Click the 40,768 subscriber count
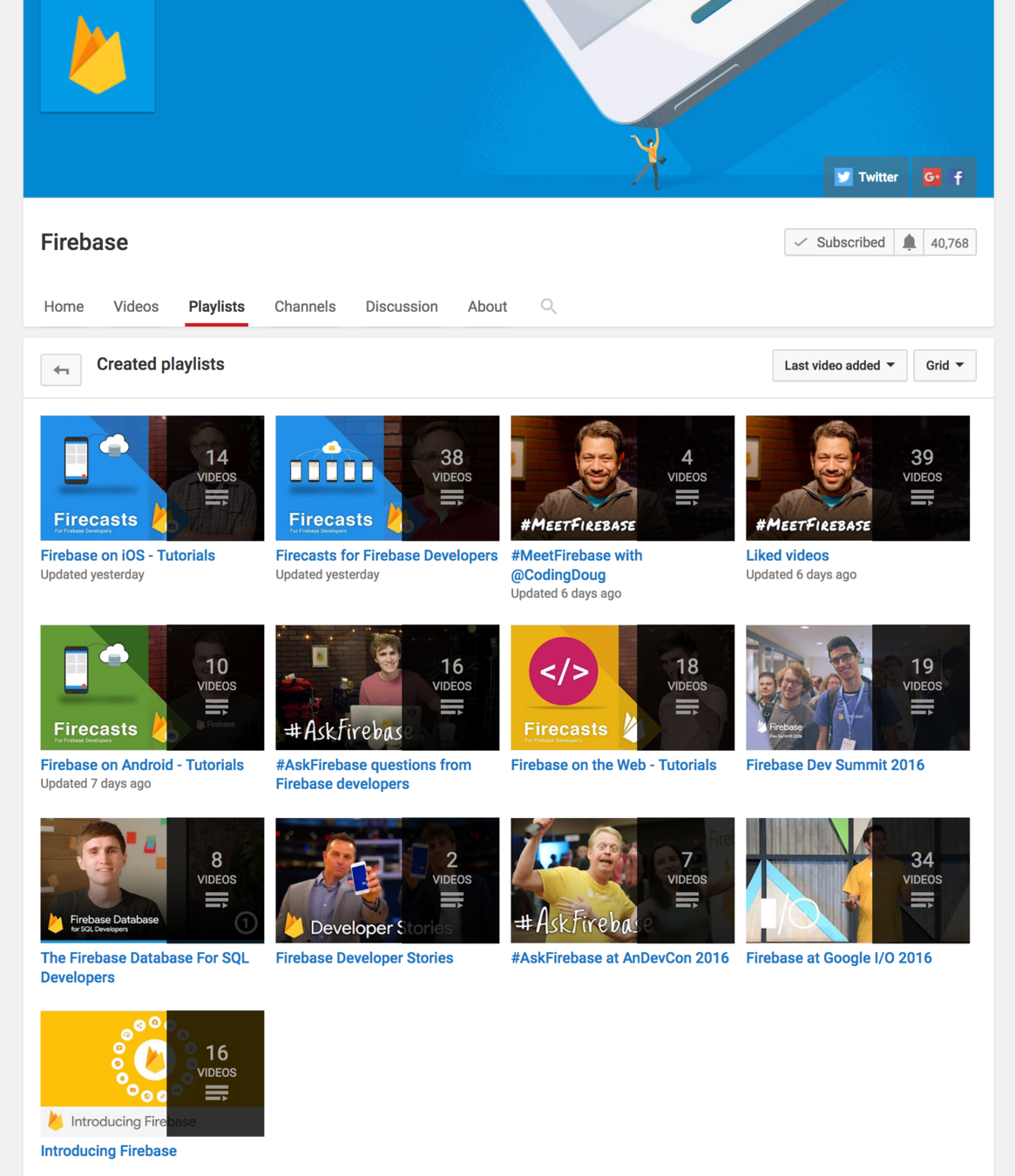Screen dimensions: 1015x1176 point(950,243)
